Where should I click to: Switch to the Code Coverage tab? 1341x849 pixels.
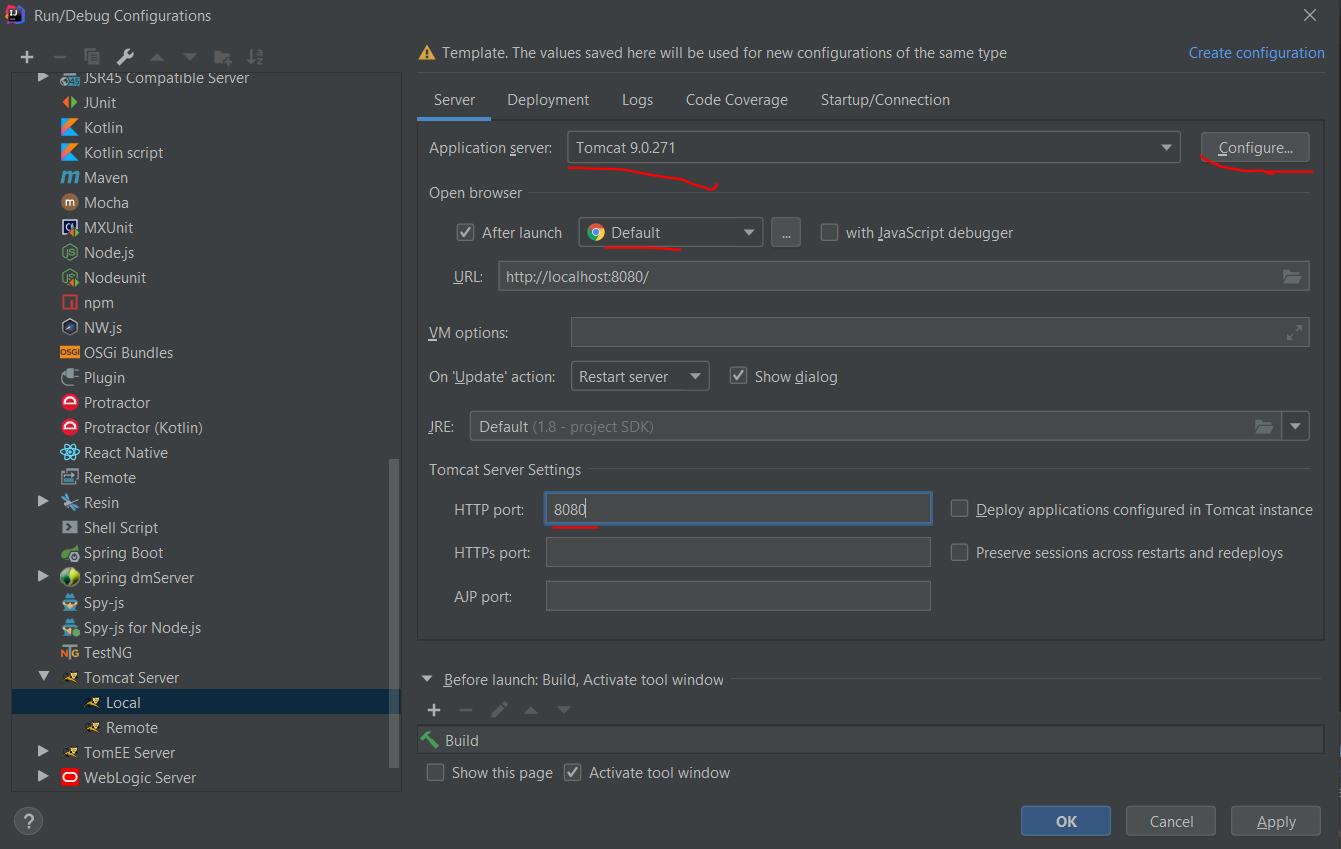tap(737, 100)
